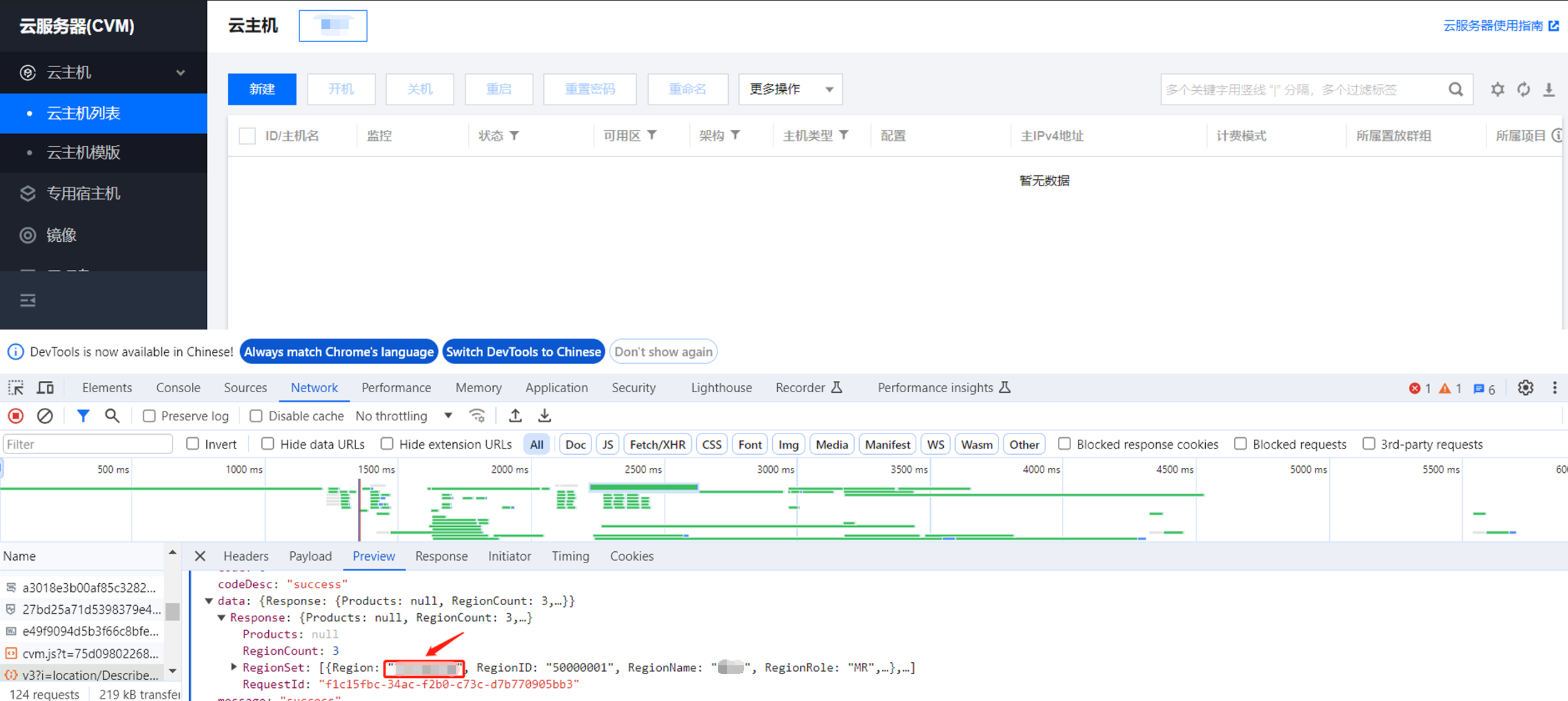Toggle the device toolbar icon
The image size is (1568, 701).
pos(45,388)
